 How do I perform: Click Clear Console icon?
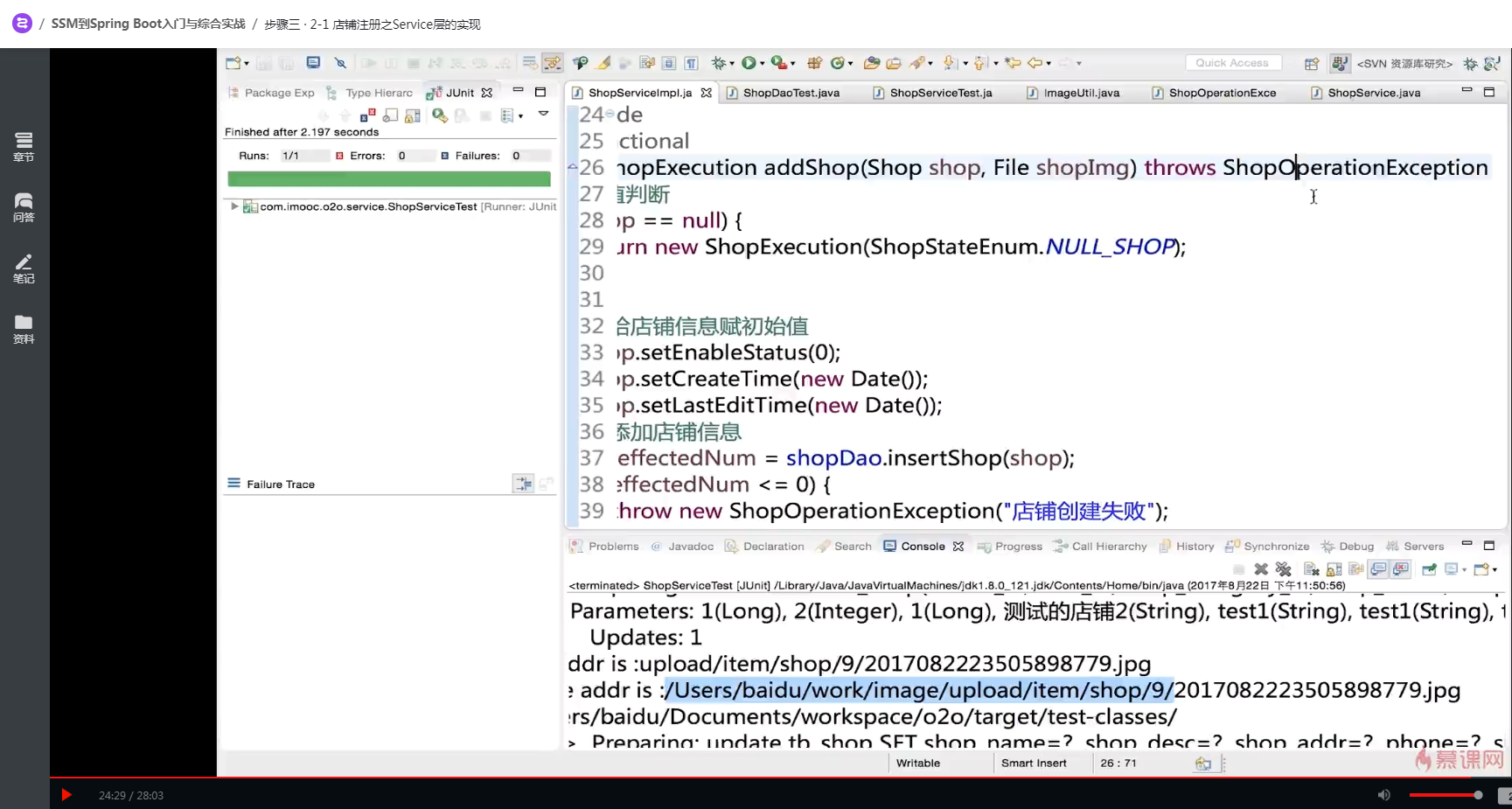[x=1312, y=569]
